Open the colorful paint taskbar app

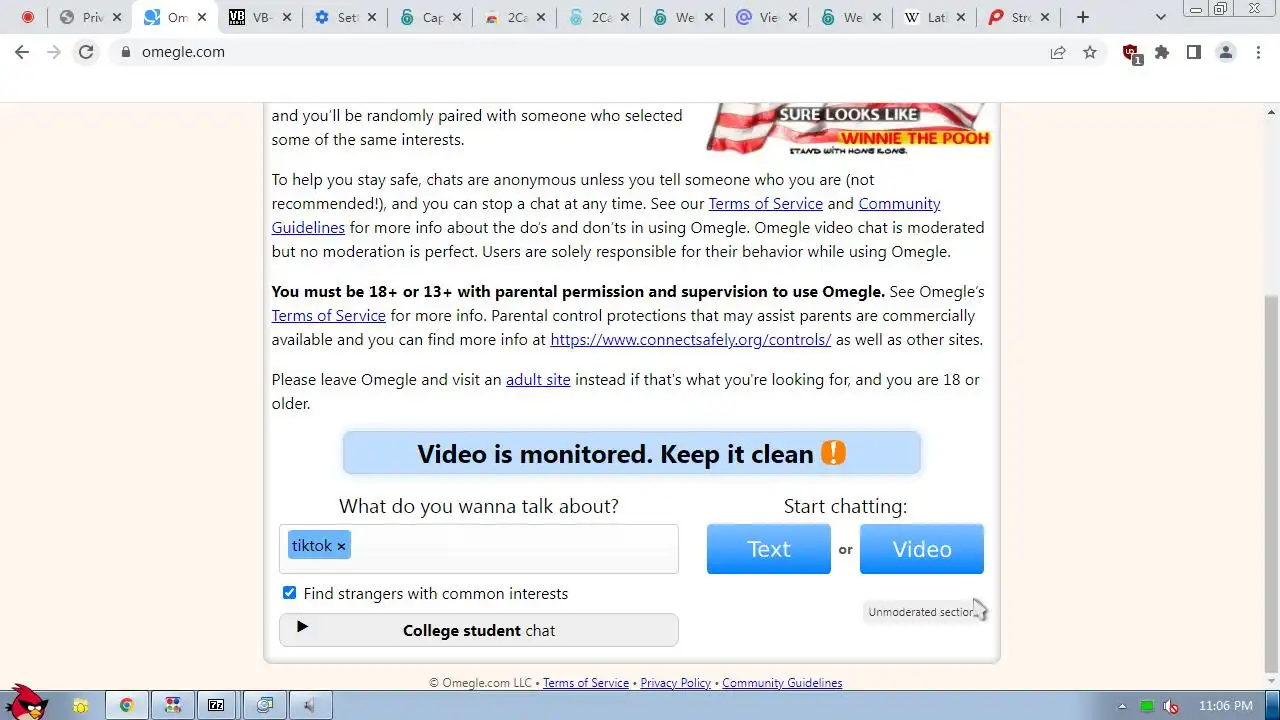173,706
